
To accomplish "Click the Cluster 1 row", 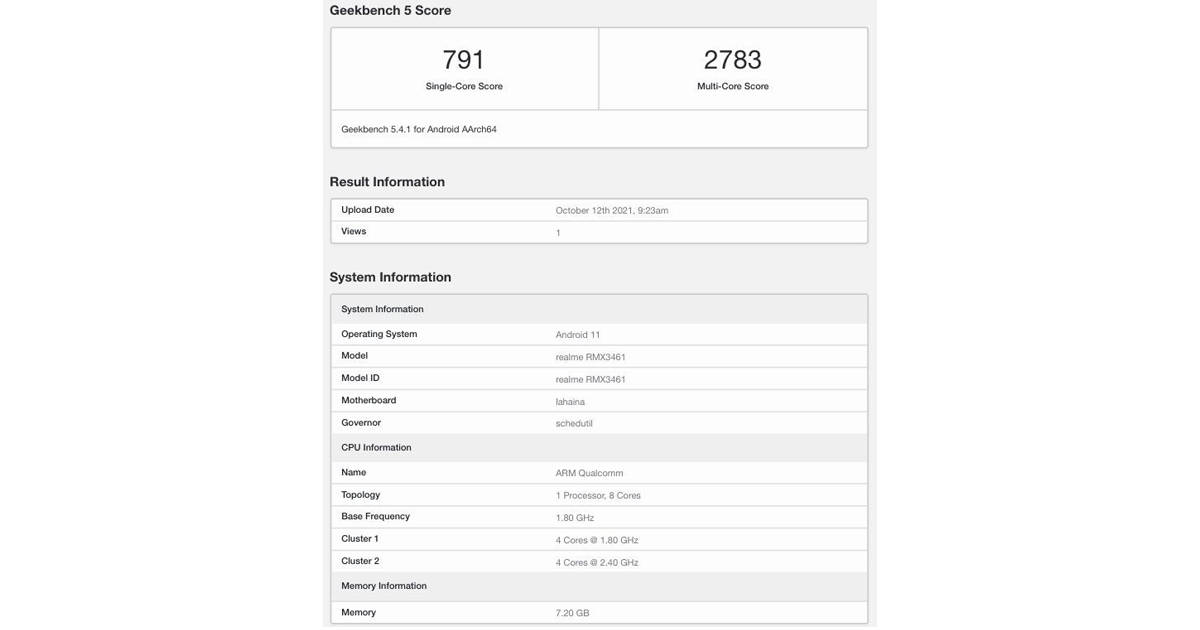I will (x=358, y=535).
